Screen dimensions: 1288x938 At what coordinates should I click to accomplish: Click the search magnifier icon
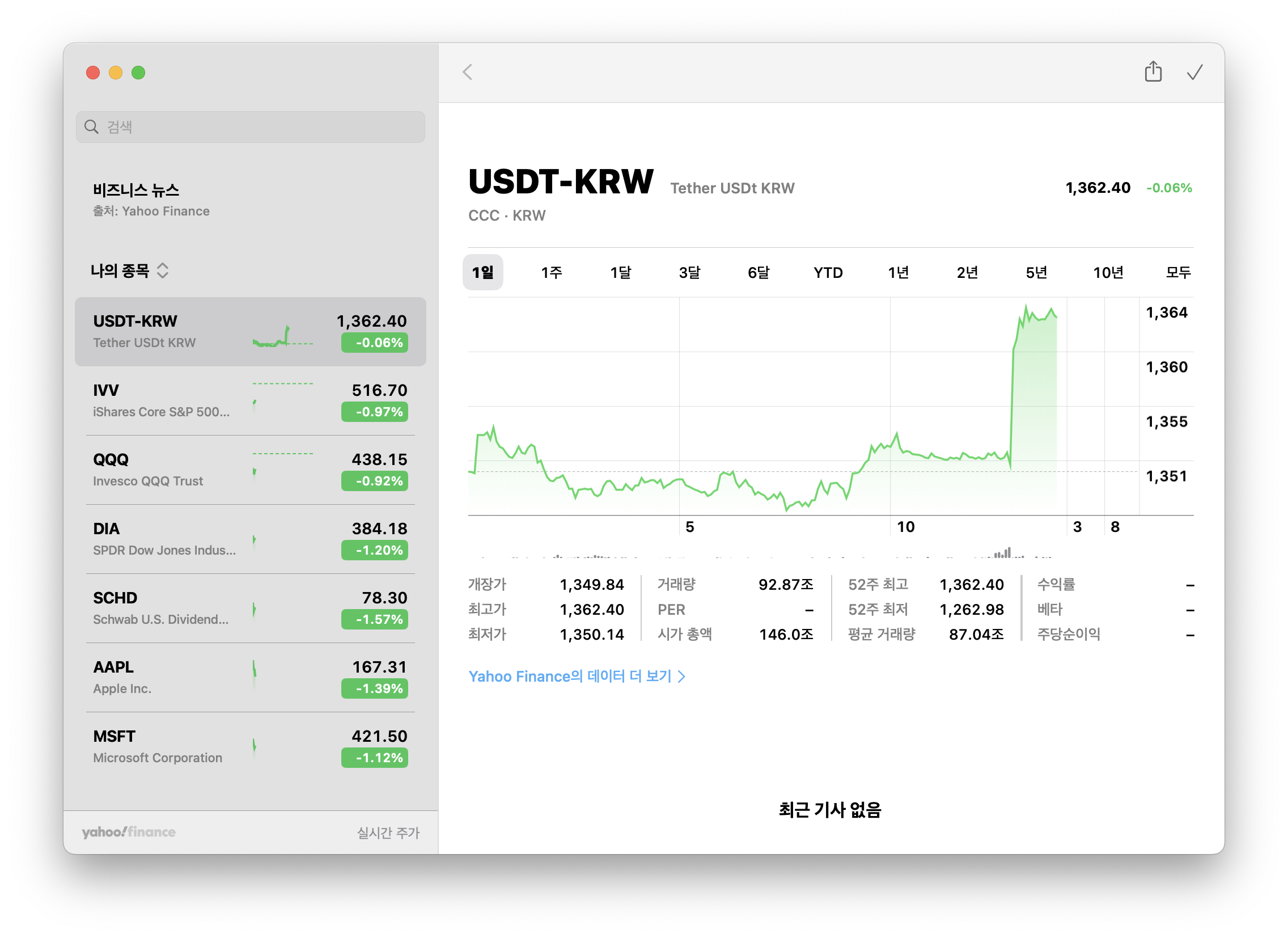[x=91, y=126]
